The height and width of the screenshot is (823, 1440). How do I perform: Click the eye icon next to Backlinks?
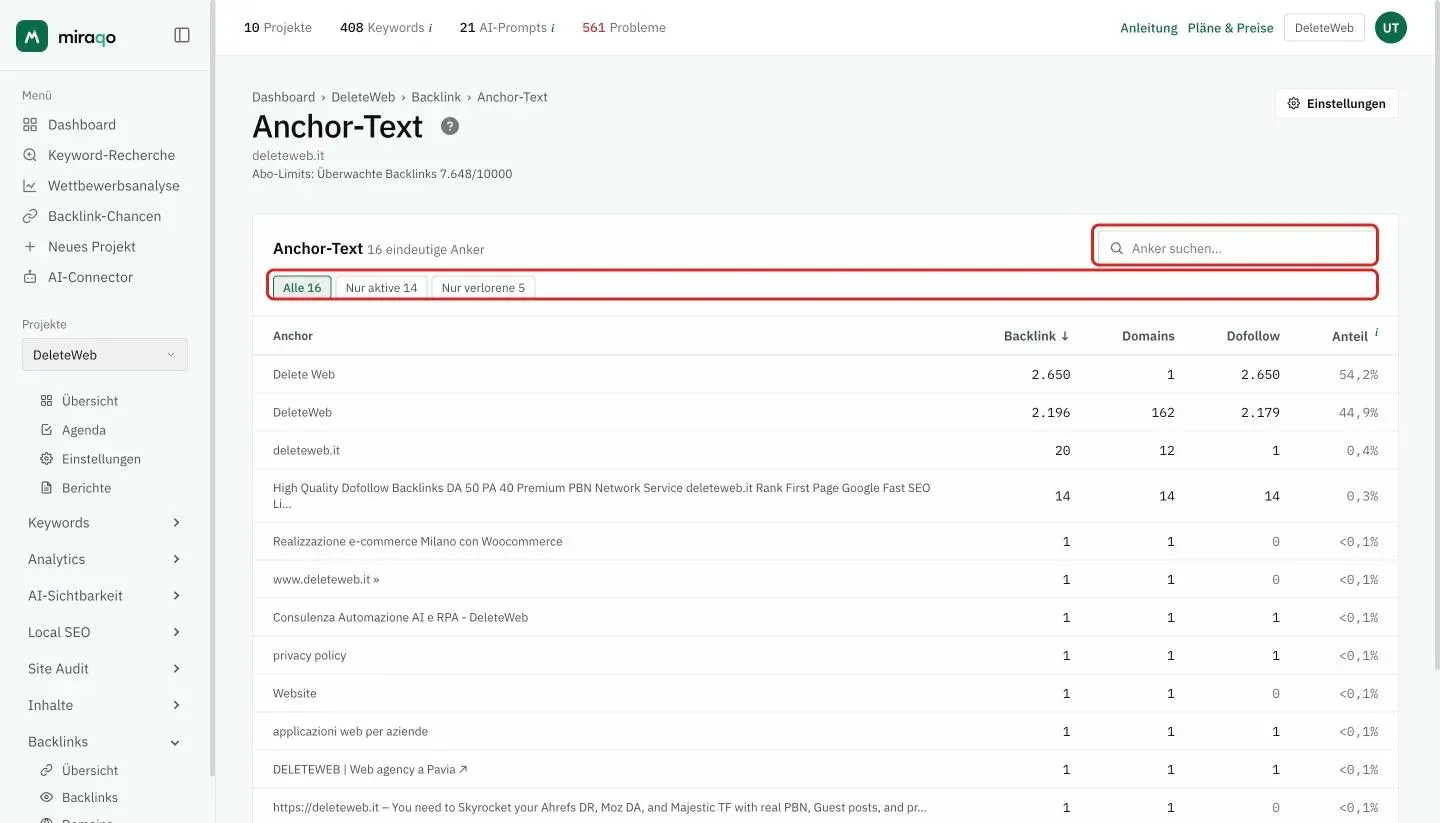tap(46, 797)
